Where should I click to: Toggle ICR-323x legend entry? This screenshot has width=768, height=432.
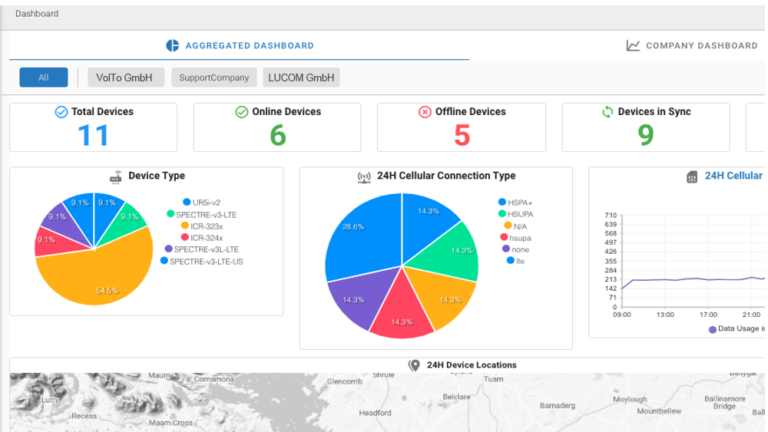pos(202,226)
